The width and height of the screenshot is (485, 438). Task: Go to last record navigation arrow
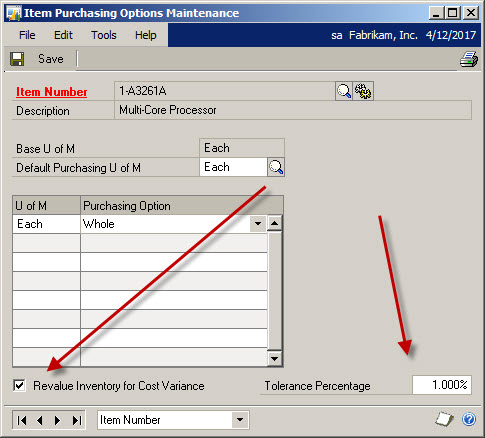coord(77,420)
